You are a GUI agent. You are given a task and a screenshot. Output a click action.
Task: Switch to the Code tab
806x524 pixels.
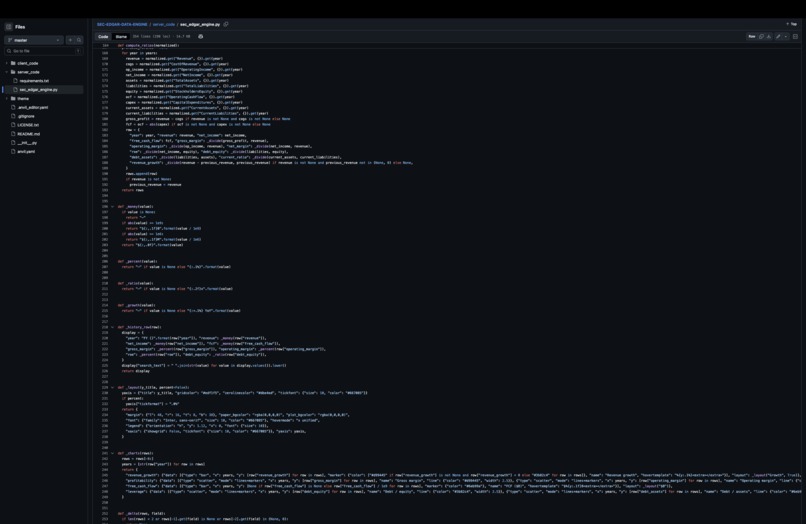coord(103,37)
